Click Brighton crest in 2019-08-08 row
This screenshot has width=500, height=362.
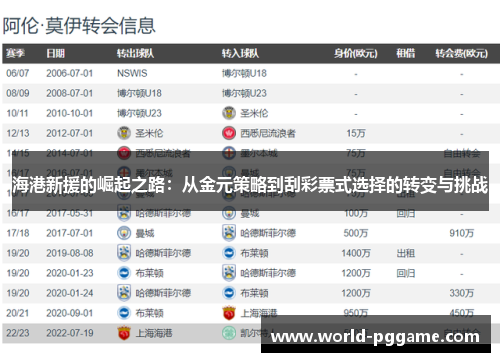click(x=229, y=253)
